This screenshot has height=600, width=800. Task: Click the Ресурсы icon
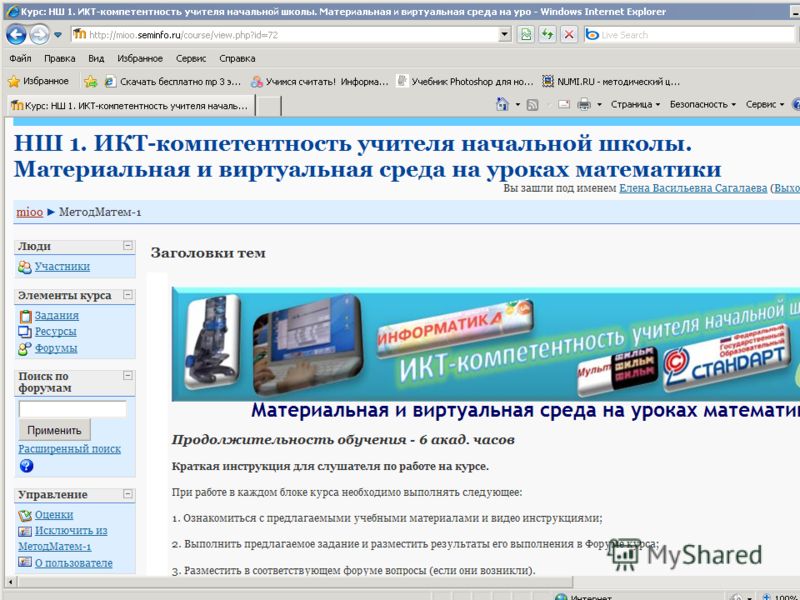tap(25, 332)
